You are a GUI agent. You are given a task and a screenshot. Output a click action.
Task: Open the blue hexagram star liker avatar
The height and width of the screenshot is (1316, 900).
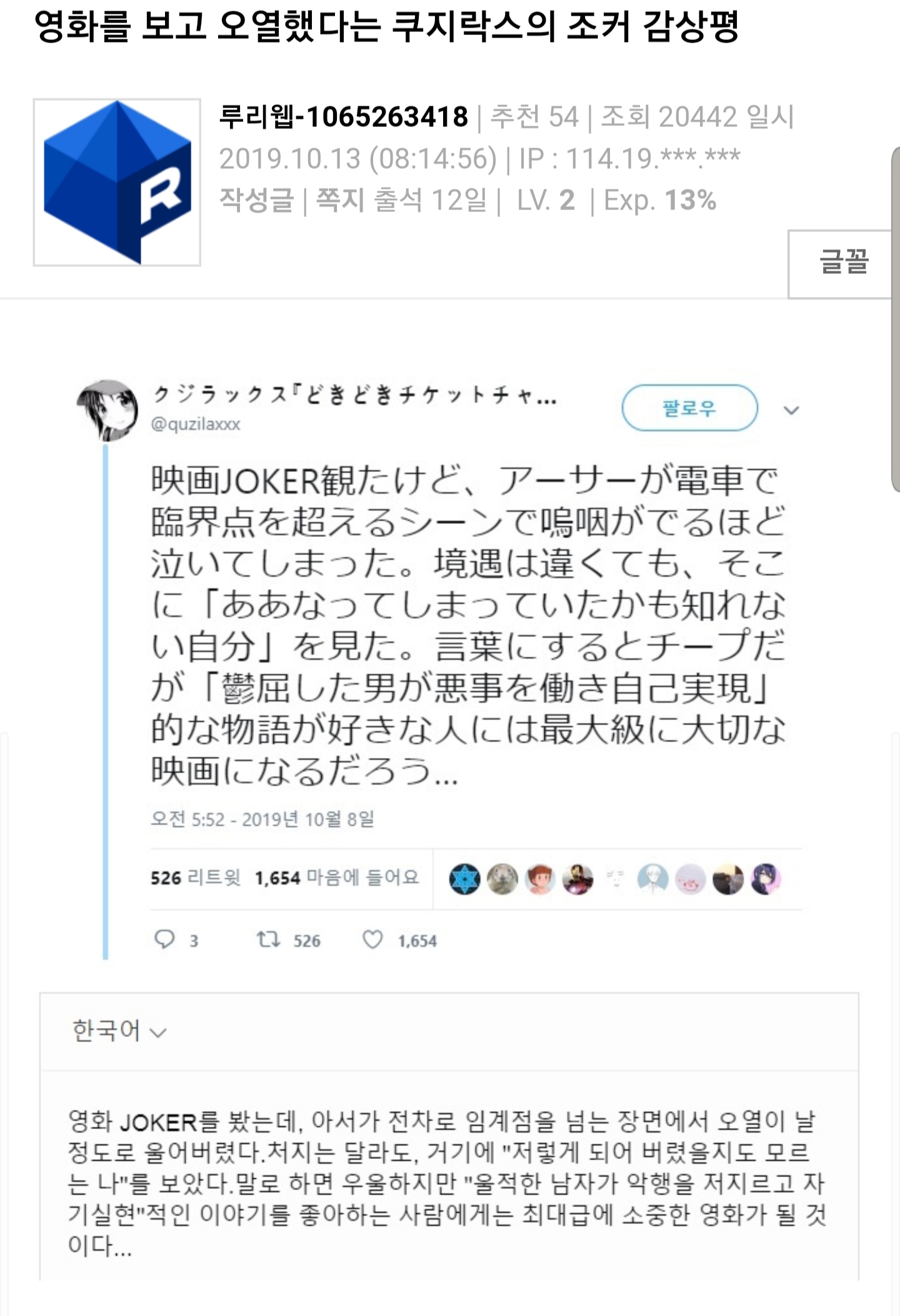pyautogui.click(x=464, y=878)
